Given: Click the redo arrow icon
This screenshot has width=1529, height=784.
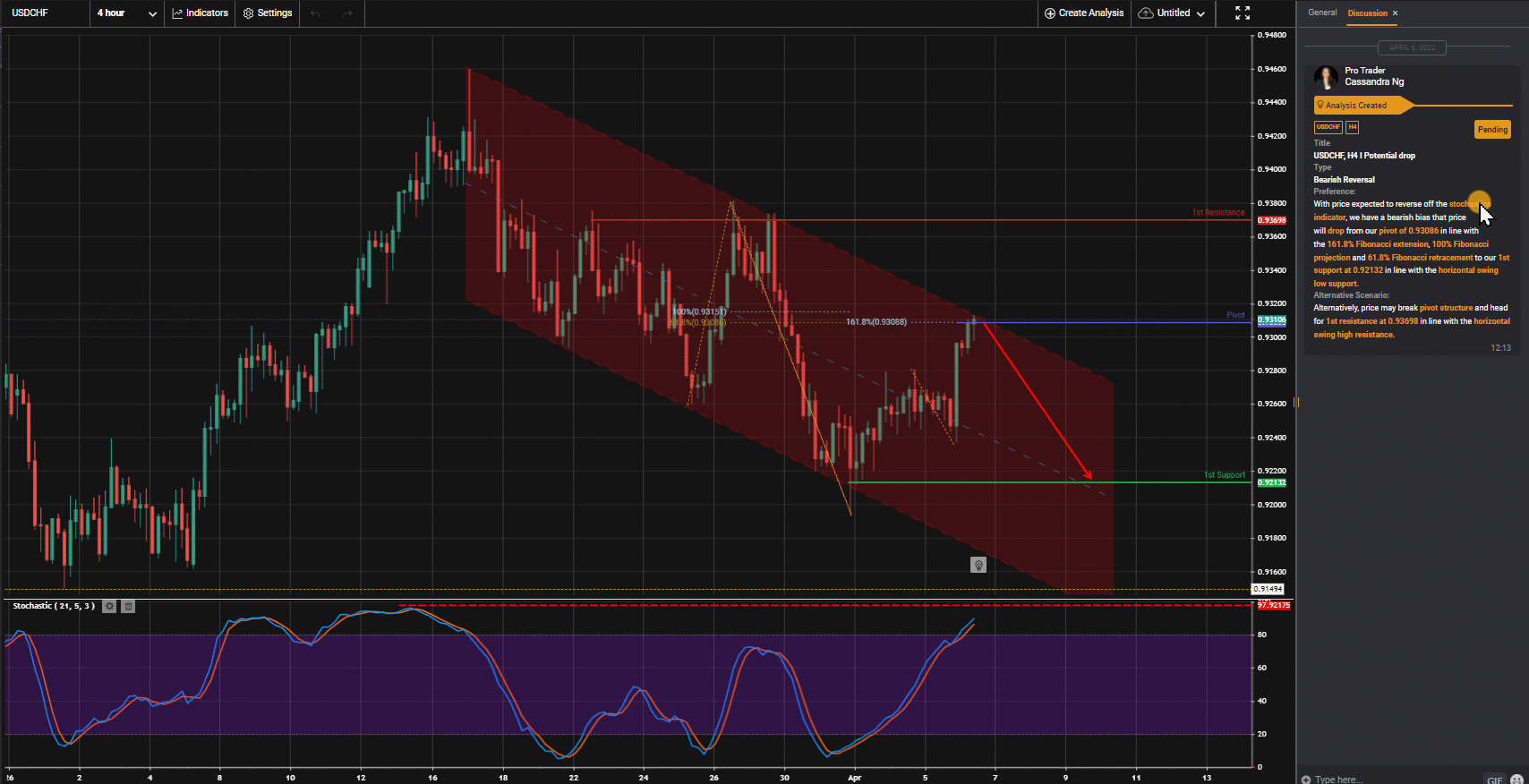Looking at the screenshot, I should tap(347, 13).
